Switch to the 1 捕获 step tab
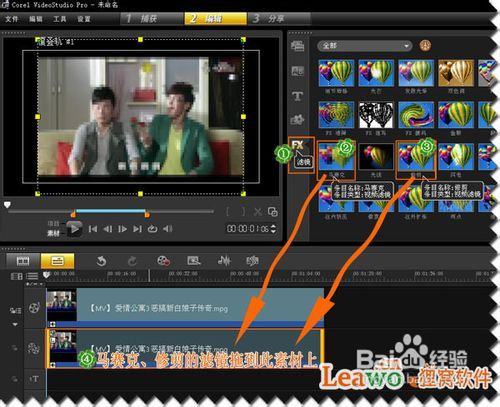Screen dimensions: 500x407 [x=152, y=18]
